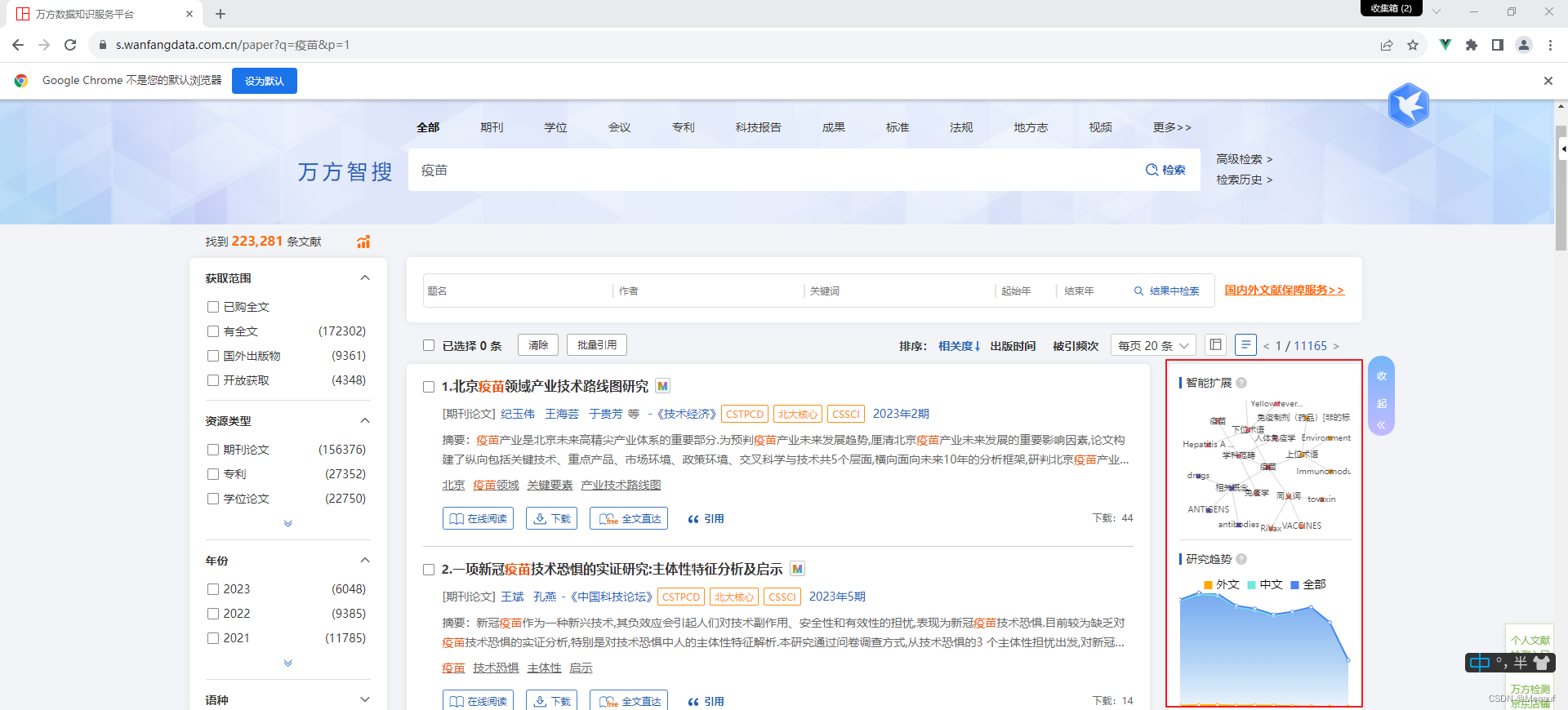Viewport: 1568px width, 710px height.
Task: Bookmark page with star icon
Action: point(1413,45)
